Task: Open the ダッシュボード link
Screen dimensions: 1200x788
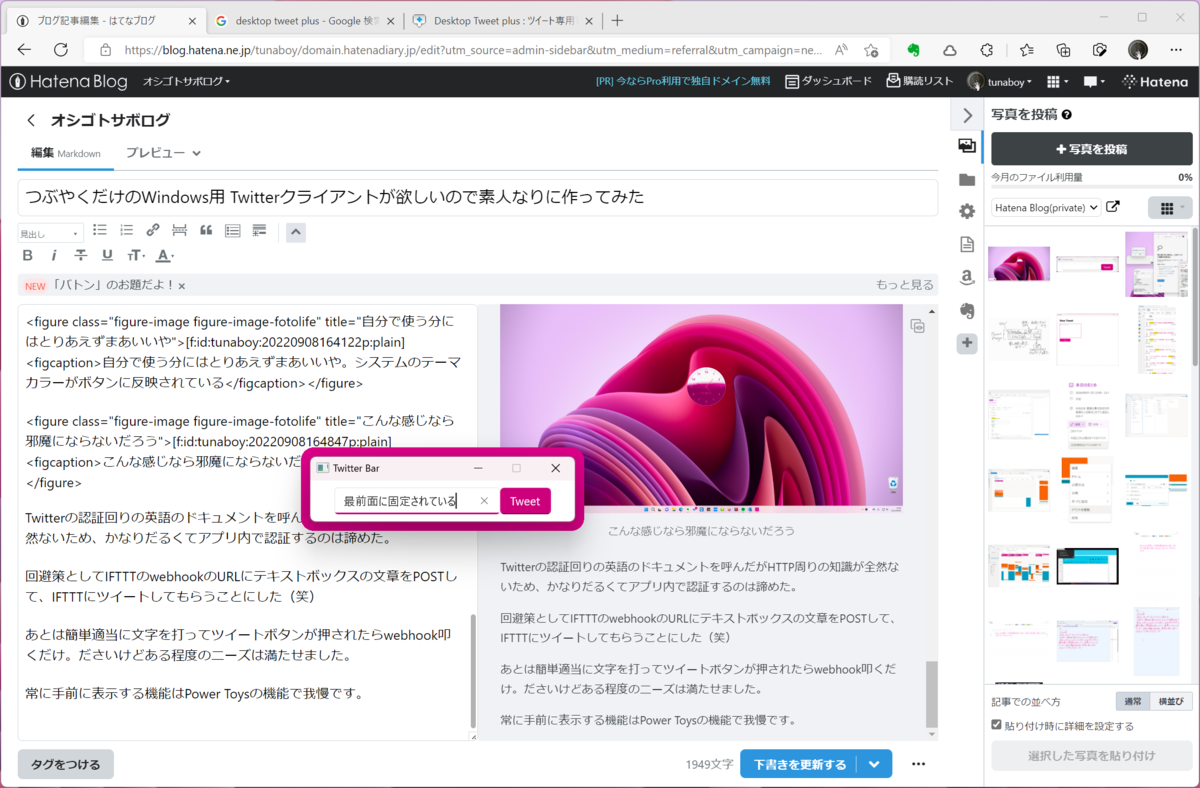Action: point(828,82)
